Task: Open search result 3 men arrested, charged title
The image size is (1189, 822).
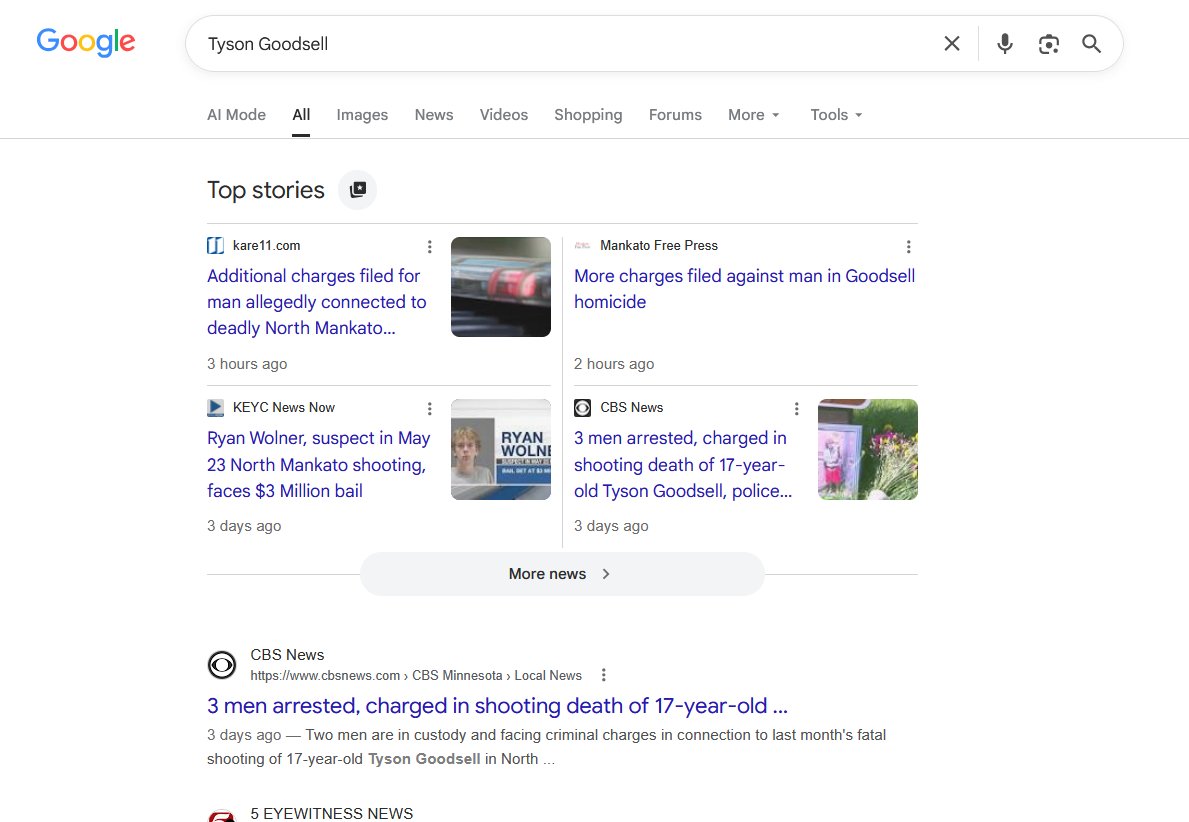Action: point(497,706)
